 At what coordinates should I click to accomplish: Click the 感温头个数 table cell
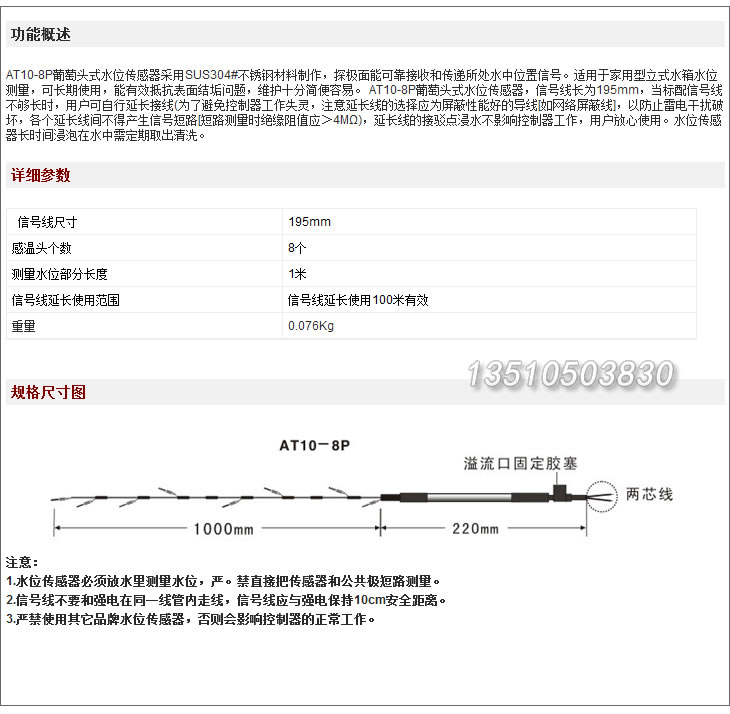[144, 248]
